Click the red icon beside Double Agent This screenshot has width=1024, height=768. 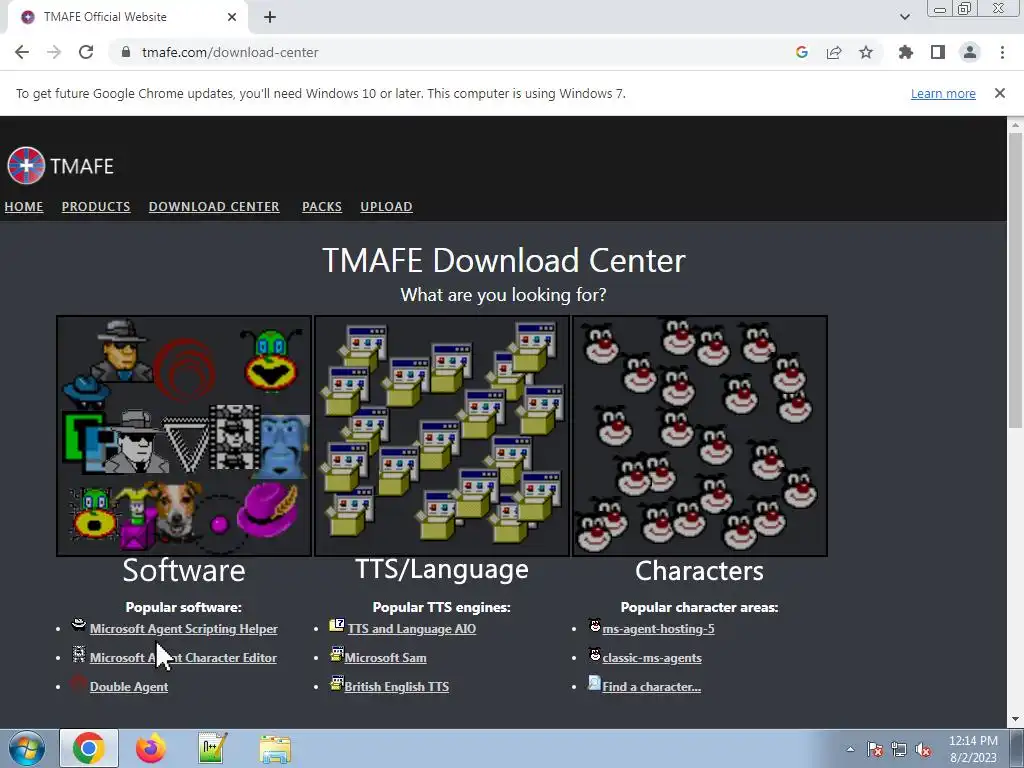[x=78, y=683]
